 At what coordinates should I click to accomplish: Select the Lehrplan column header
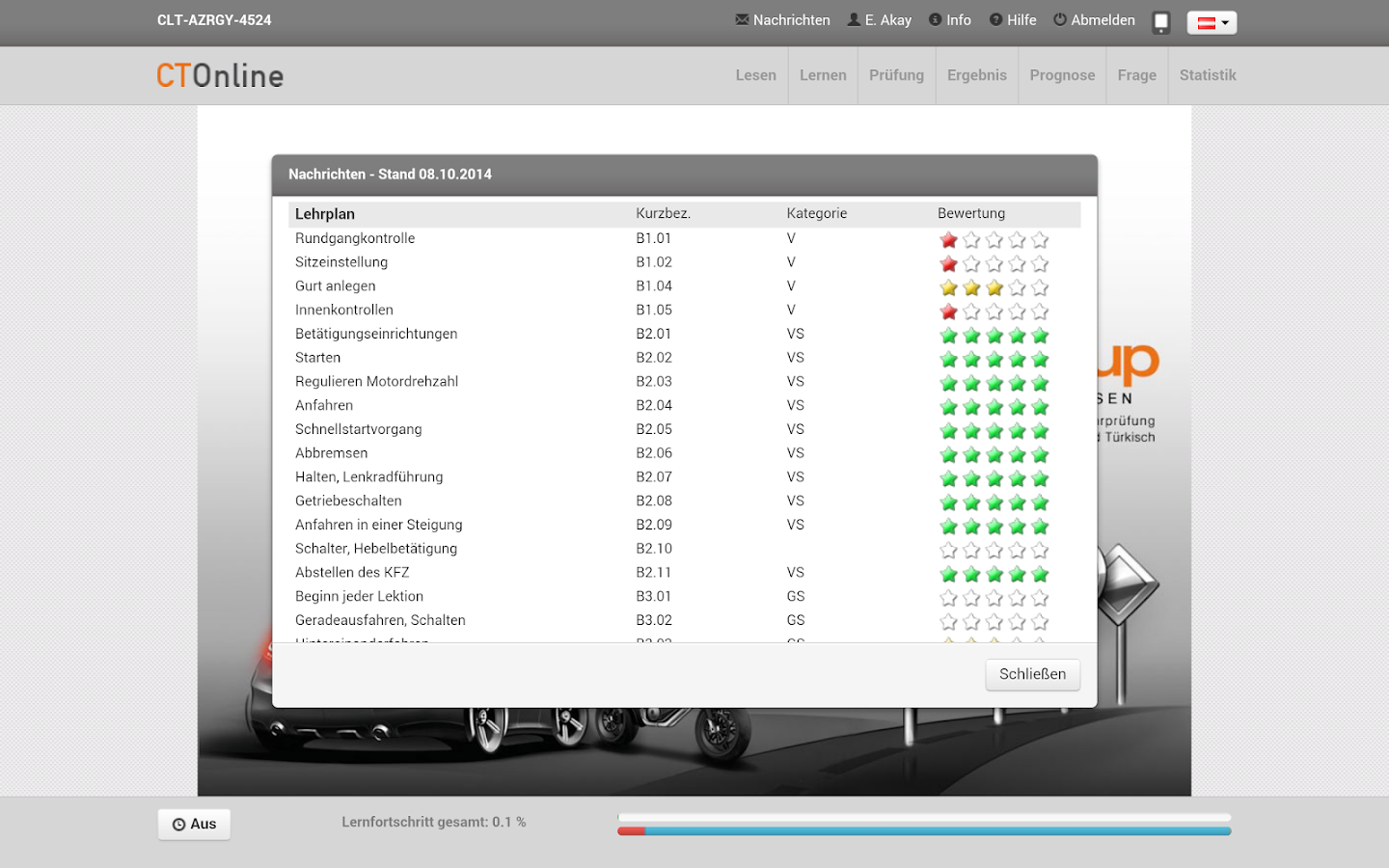tap(326, 213)
